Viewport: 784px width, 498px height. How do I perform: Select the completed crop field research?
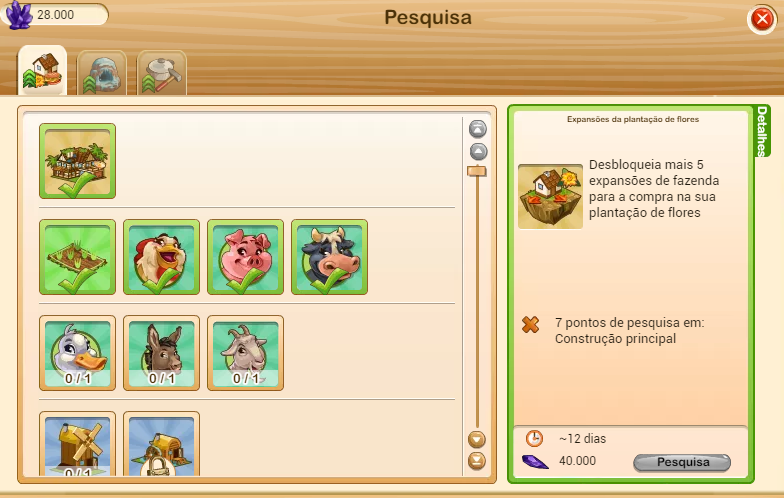point(78,257)
